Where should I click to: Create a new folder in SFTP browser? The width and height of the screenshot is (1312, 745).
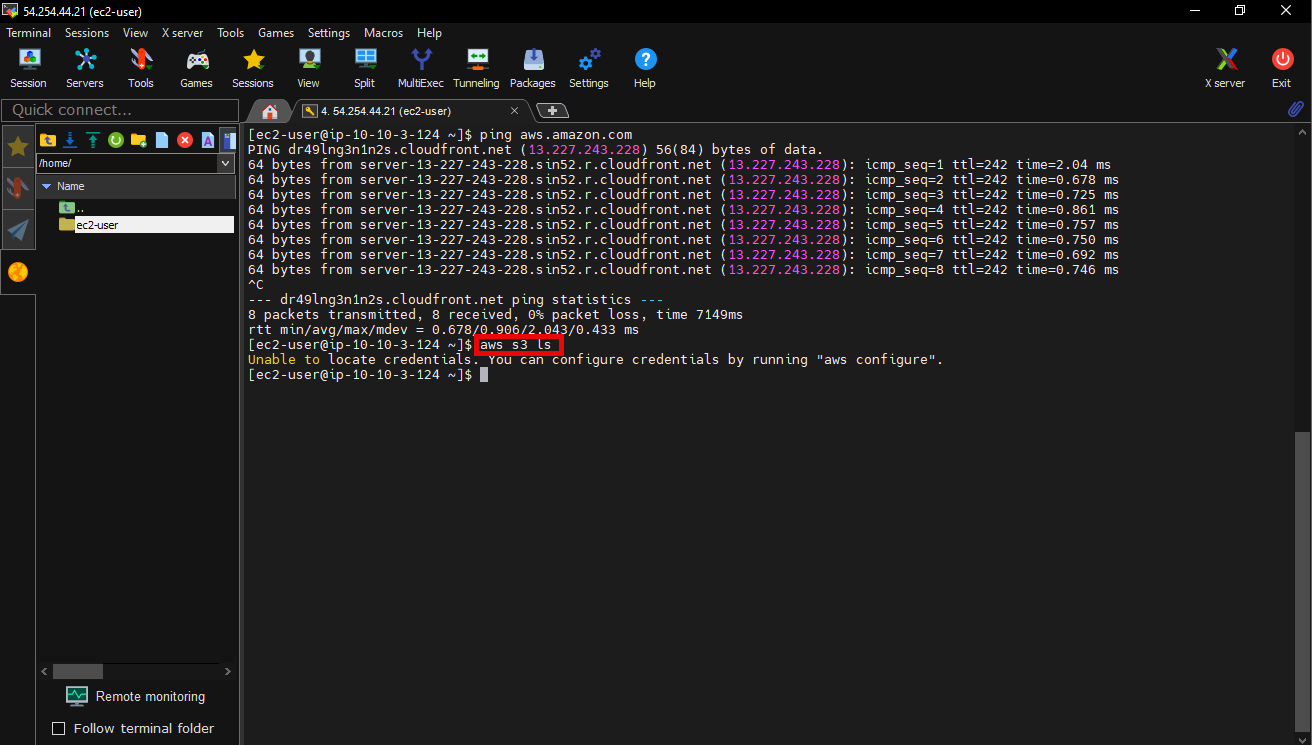tap(139, 140)
